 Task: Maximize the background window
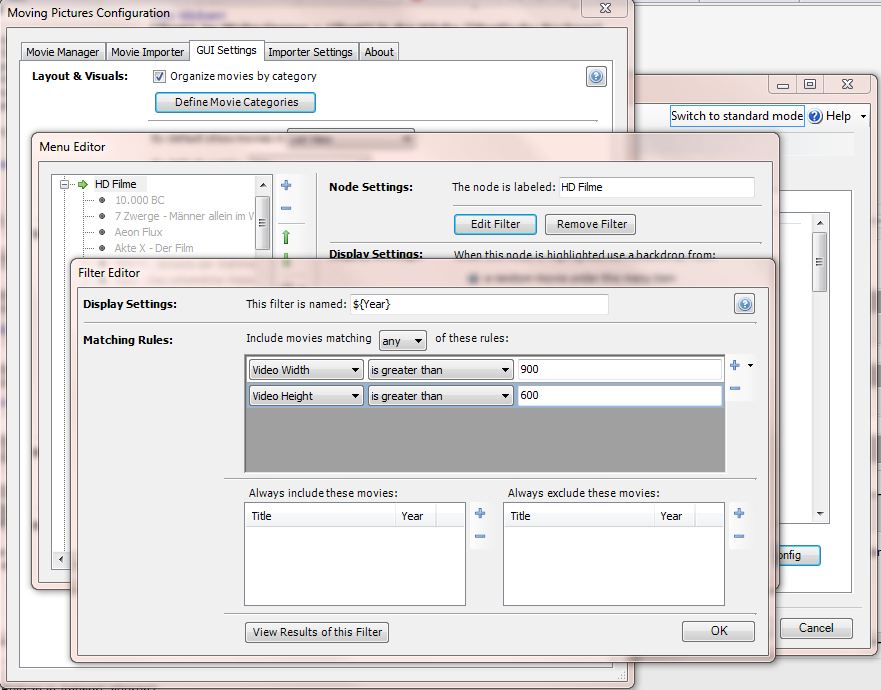810,84
